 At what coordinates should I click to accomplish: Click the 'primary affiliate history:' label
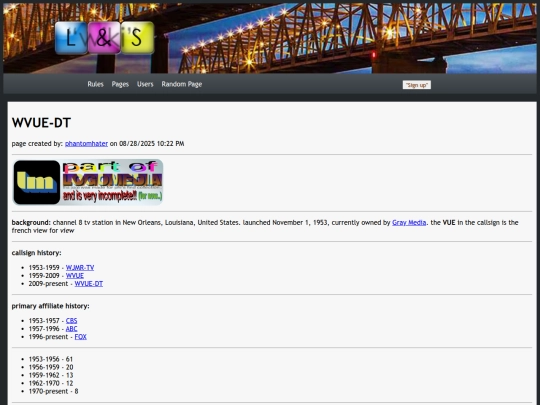pos(50,306)
